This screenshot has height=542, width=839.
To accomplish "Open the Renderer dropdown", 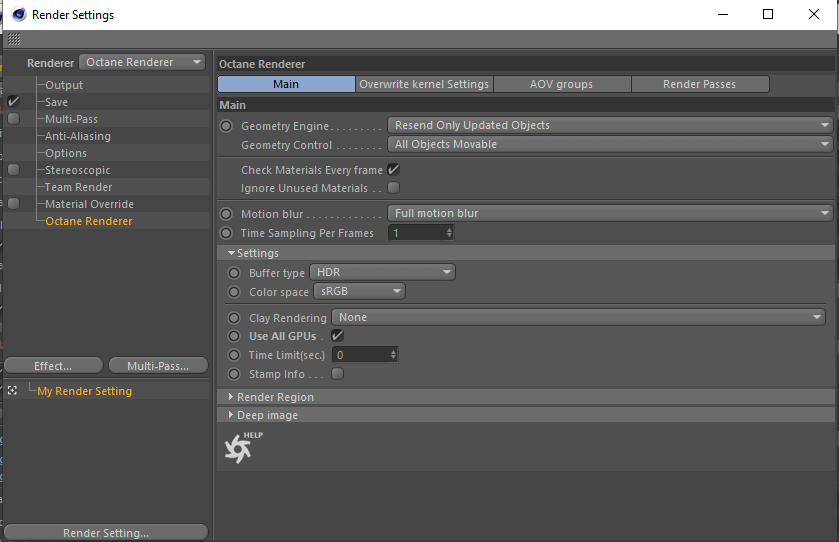I will [142, 62].
